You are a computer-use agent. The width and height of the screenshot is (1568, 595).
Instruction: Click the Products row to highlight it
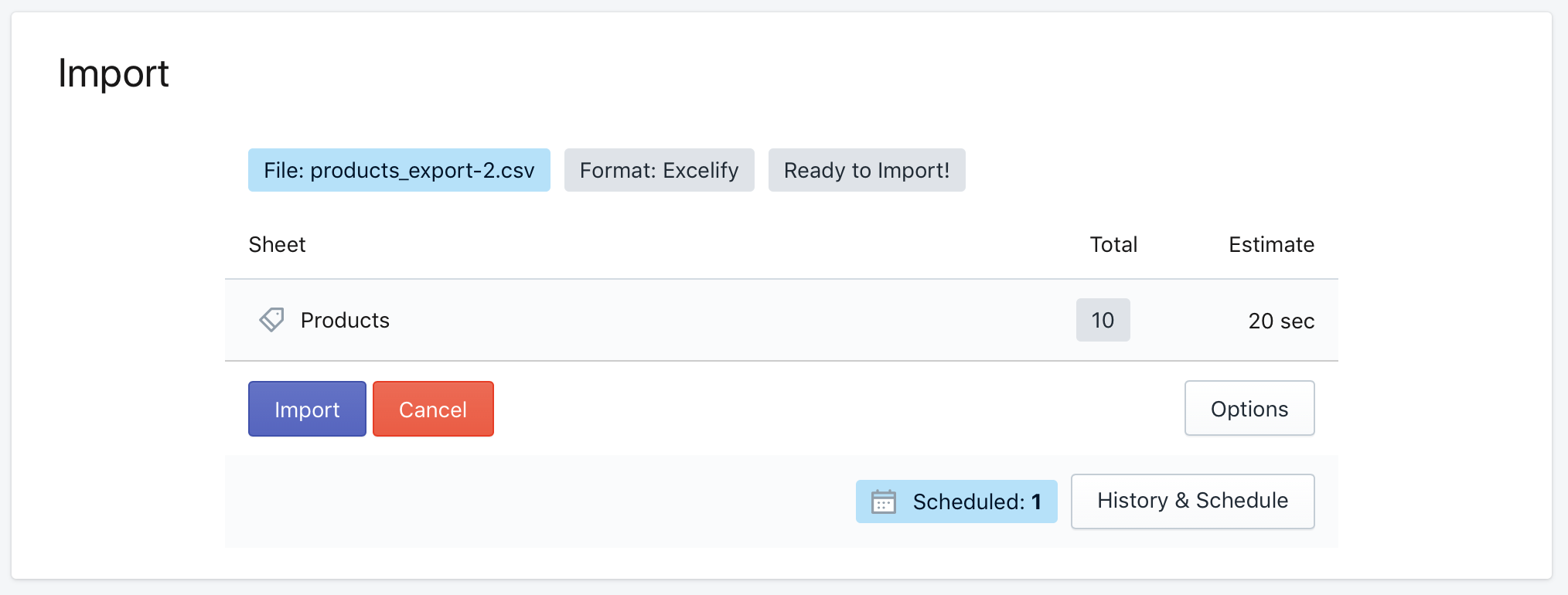point(696,320)
